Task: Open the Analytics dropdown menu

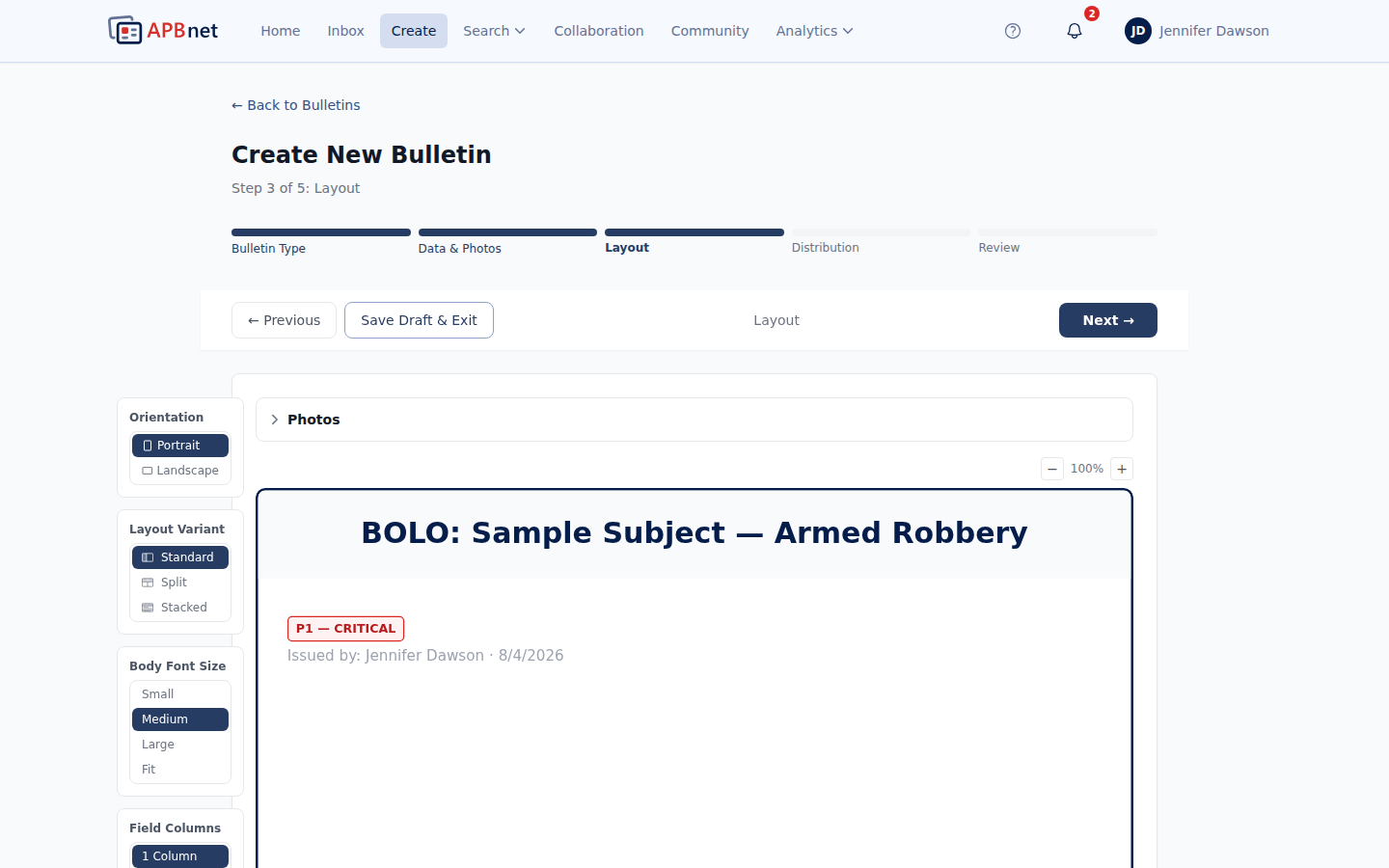Action: pos(814,31)
